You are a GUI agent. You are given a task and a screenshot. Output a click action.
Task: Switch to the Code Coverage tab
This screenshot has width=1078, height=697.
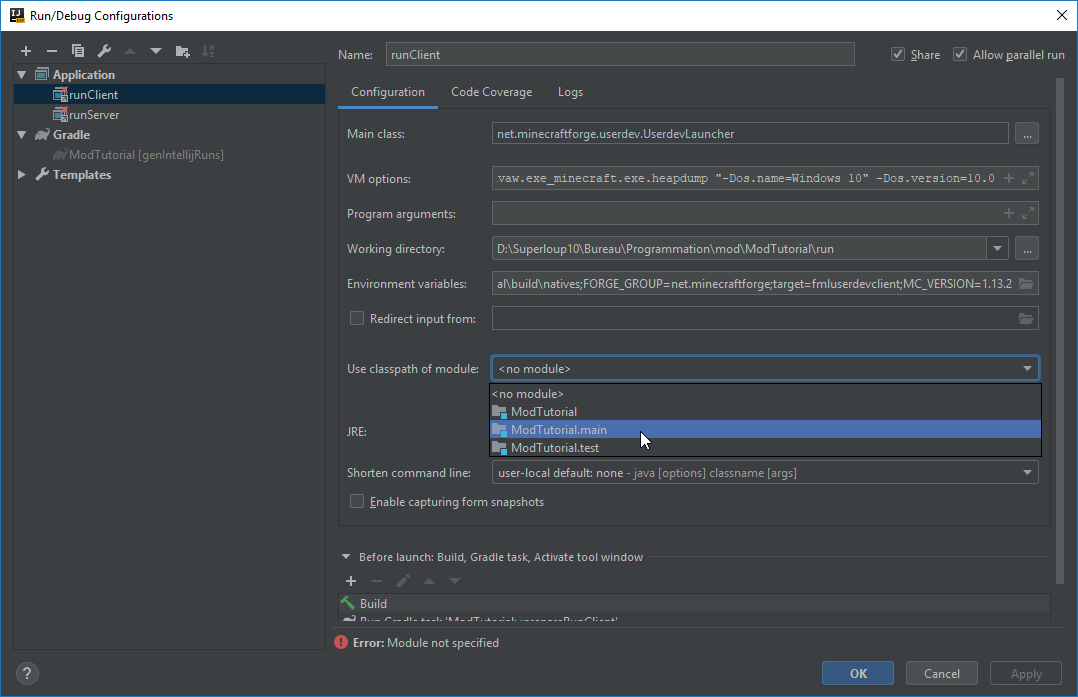(x=491, y=92)
